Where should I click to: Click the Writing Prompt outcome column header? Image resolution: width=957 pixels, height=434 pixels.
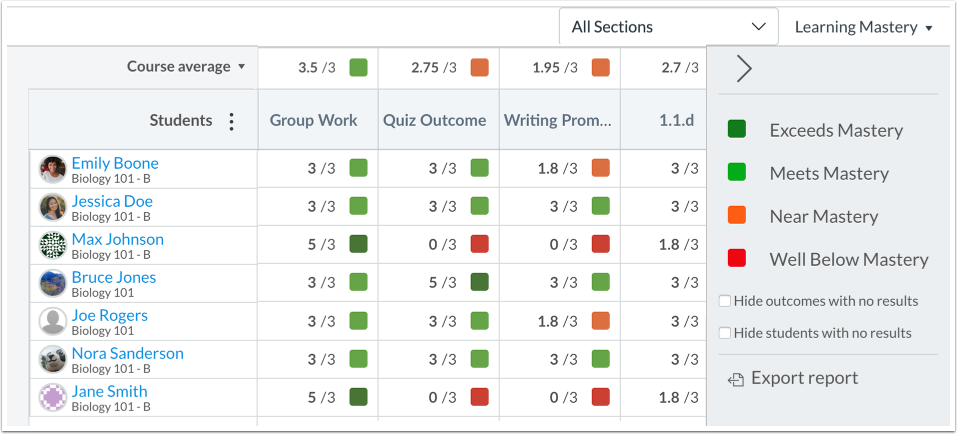(557, 120)
